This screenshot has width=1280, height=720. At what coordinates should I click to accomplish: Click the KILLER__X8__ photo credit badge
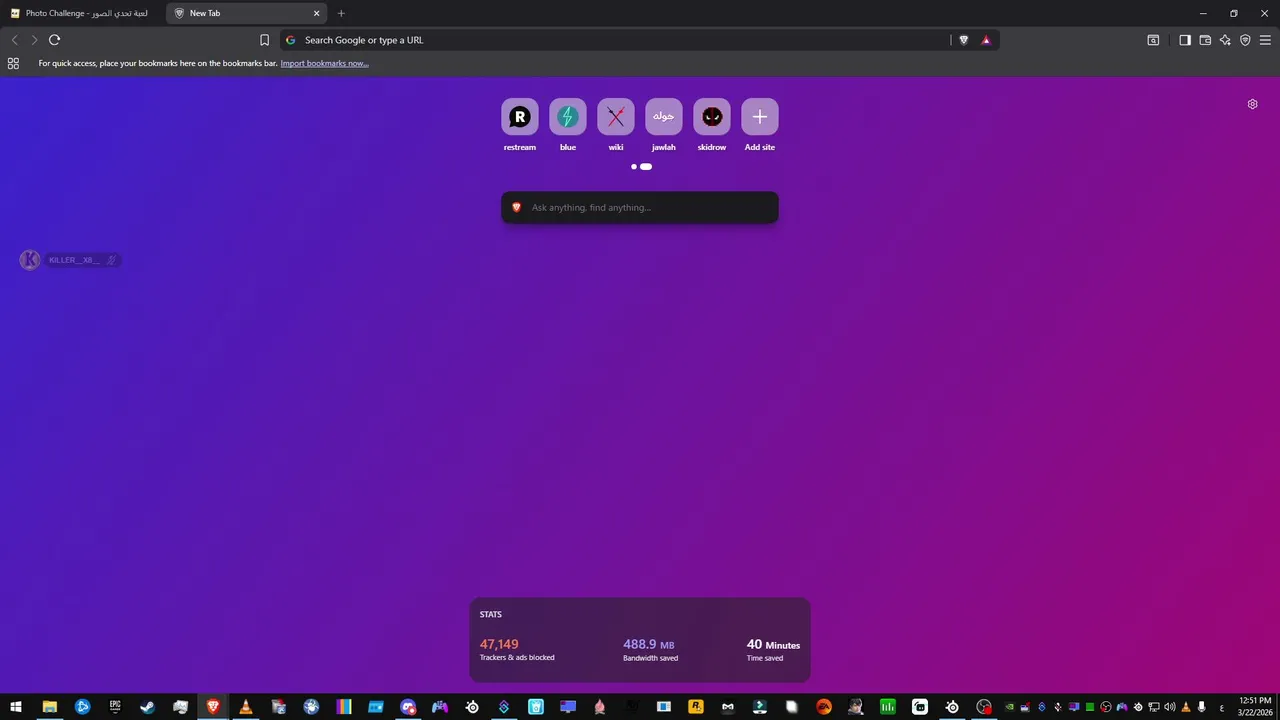pos(71,260)
